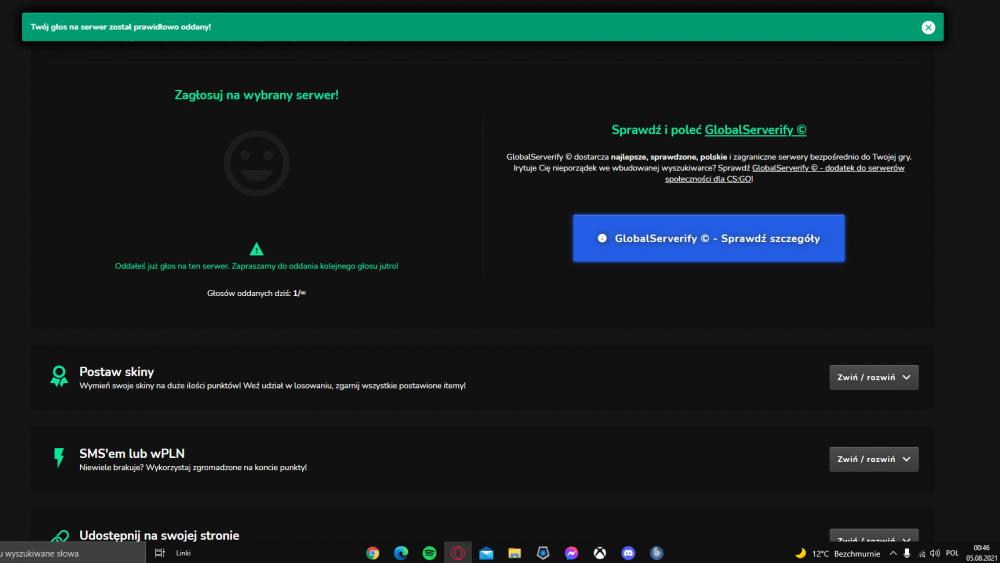Open Discord from the taskbar
Viewport: 1000px width, 563px height.
[x=628, y=553]
